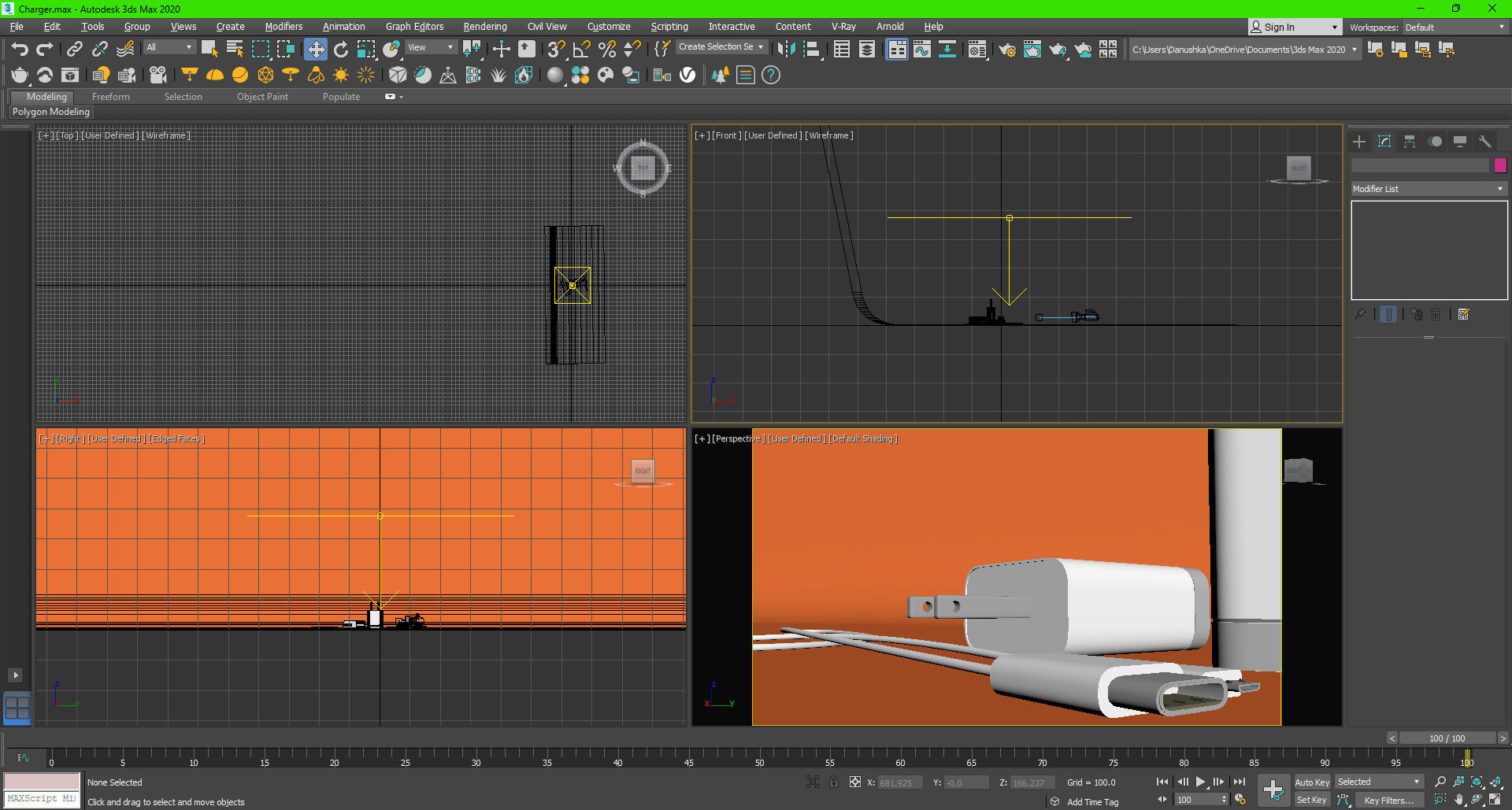Click the Play Animation button
This screenshot has height=810, width=1512.
pos(1200,782)
